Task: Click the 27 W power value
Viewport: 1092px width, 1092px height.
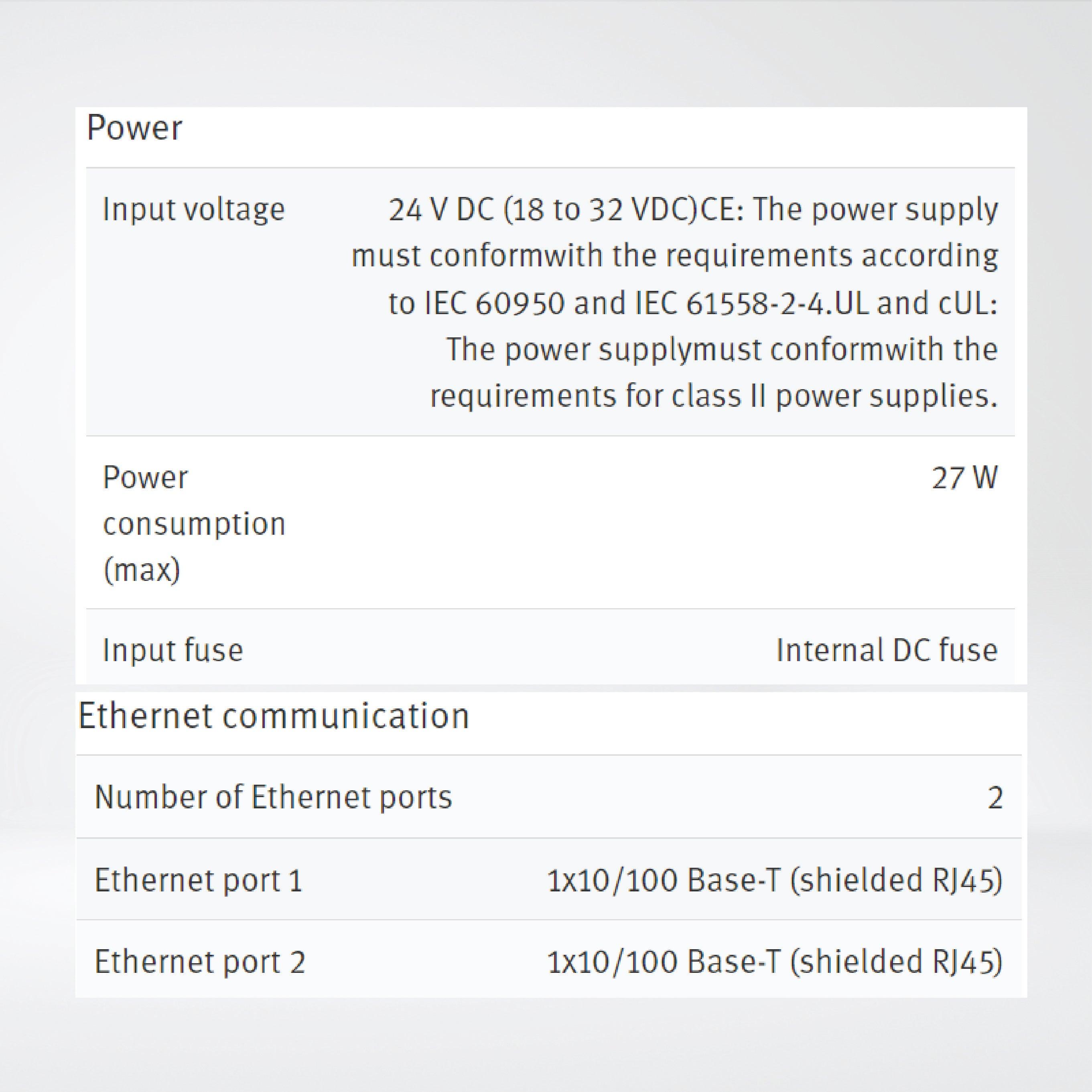Action: [964, 478]
